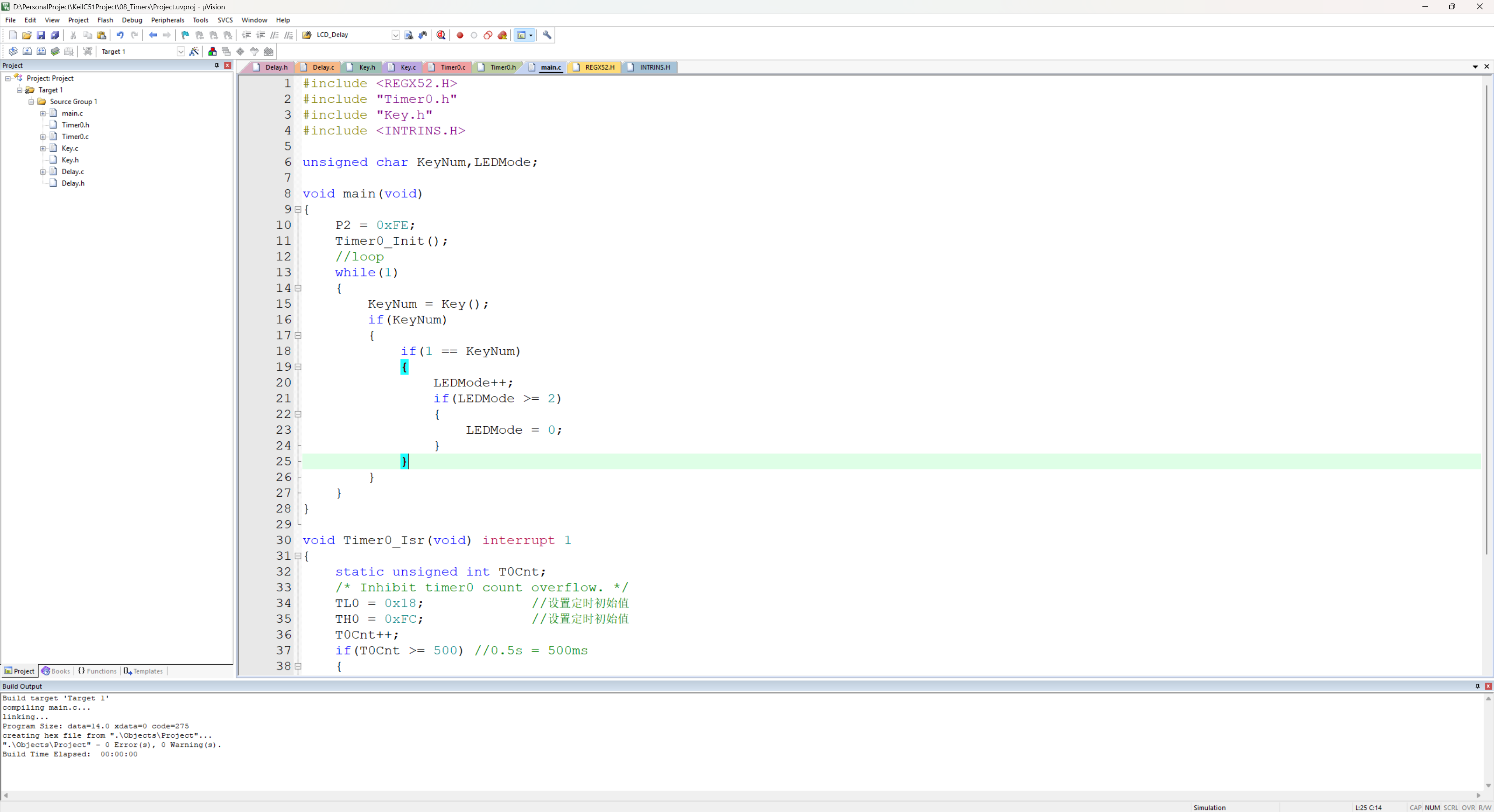Open Configuration wrench icon
This screenshot has width=1494, height=812.
point(547,35)
